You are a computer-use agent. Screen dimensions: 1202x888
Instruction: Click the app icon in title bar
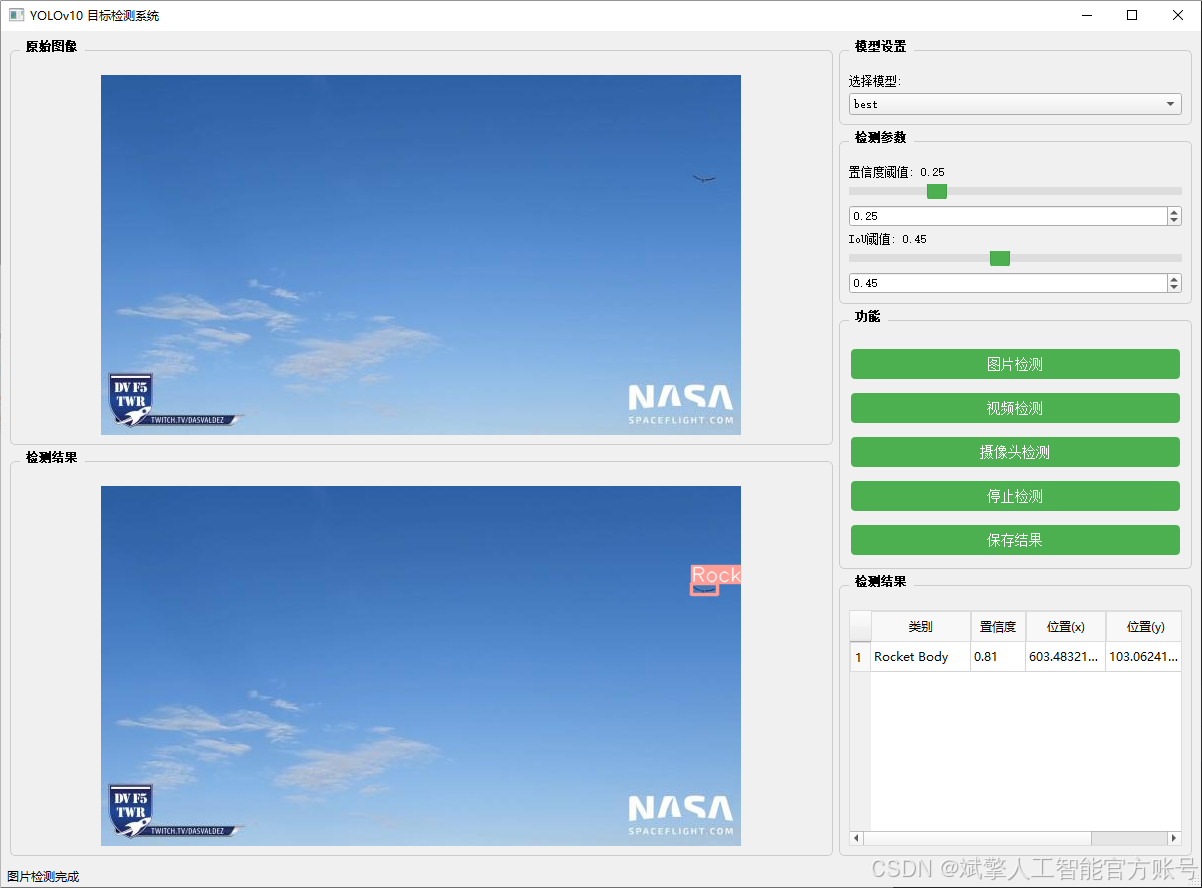click(x=16, y=15)
